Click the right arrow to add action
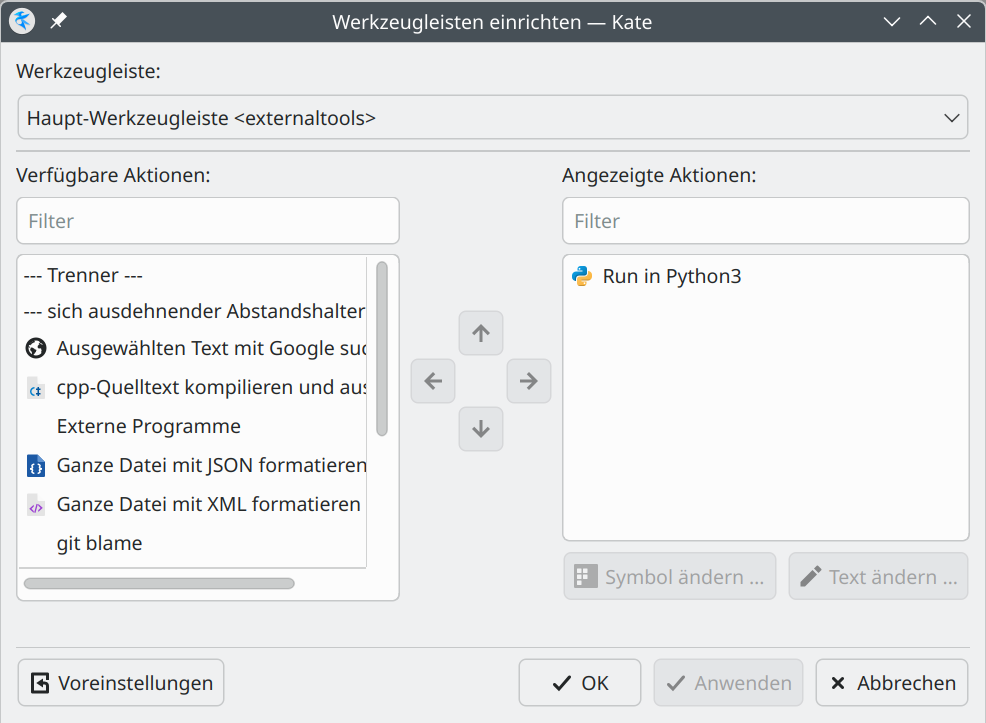986x723 pixels. pos(529,381)
